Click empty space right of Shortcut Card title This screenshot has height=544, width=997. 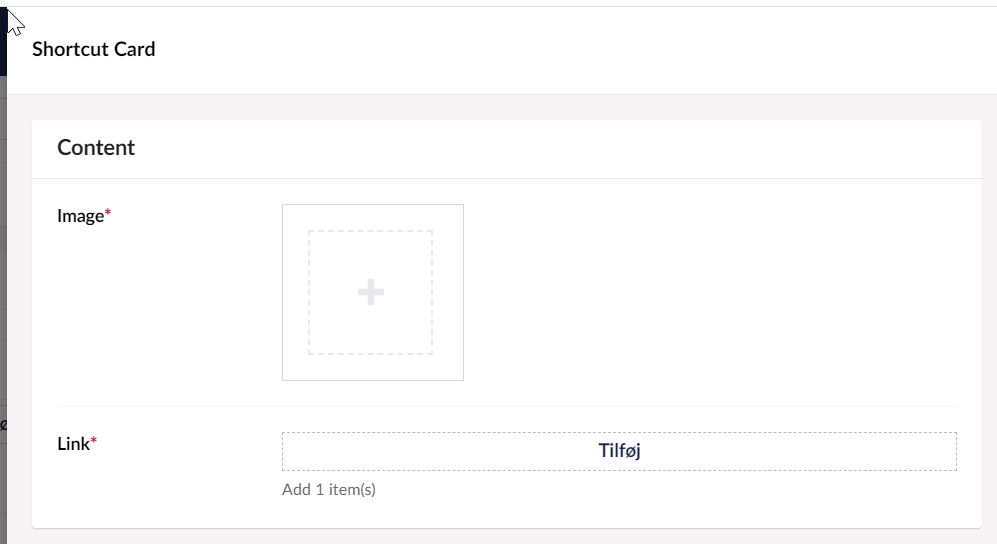[550, 50]
